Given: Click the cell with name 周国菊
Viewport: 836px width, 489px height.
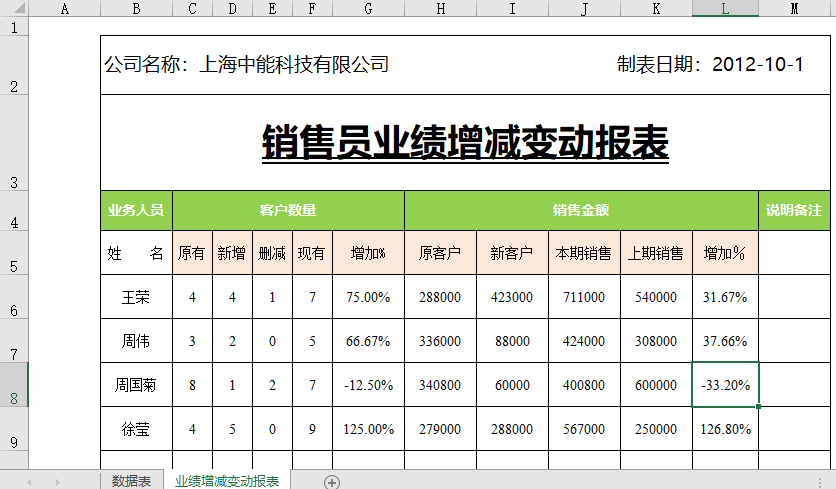Looking at the screenshot, I should pyautogui.click(x=136, y=385).
